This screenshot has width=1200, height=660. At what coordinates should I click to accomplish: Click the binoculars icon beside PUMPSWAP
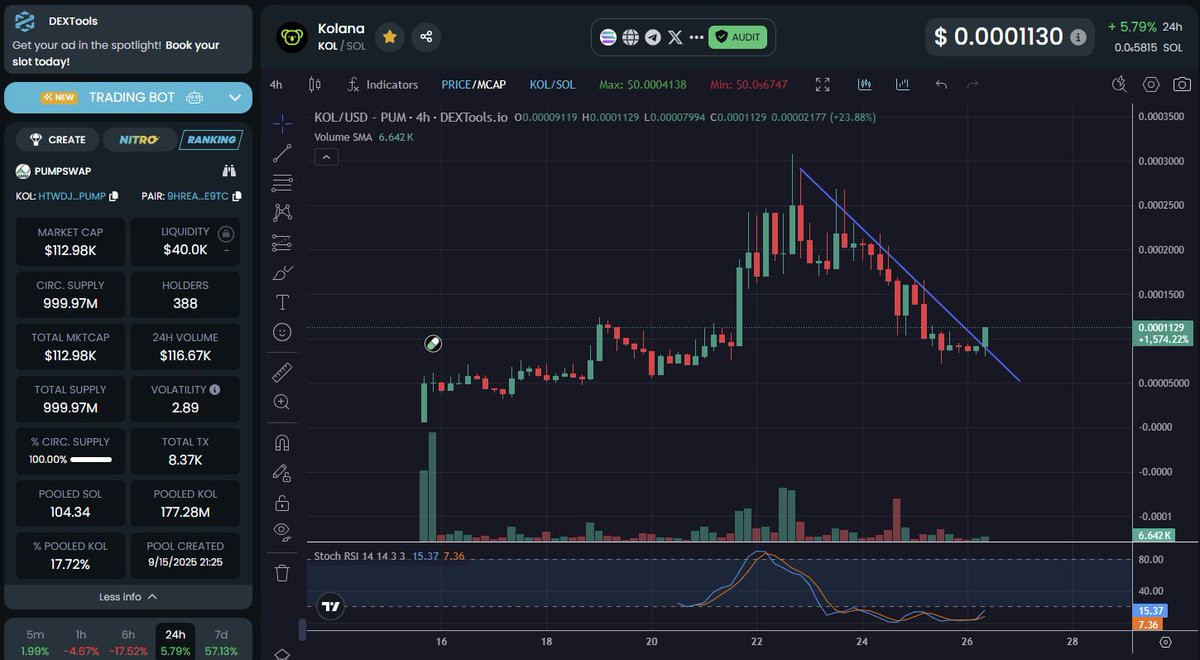[x=228, y=171]
